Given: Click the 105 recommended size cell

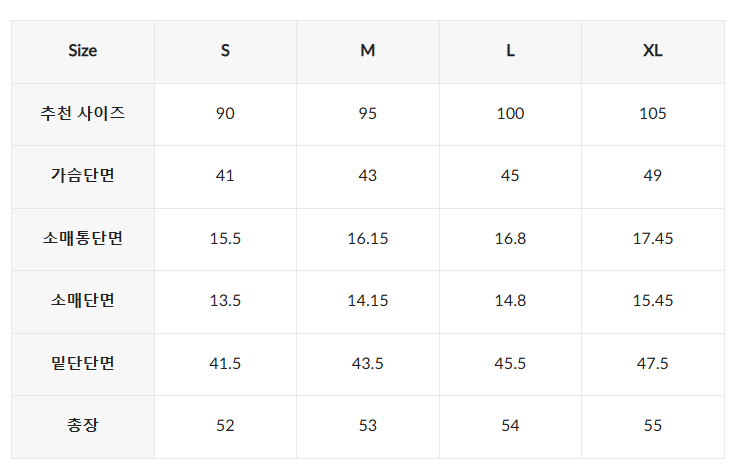Looking at the screenshot, I should click(x=653, y=114).
